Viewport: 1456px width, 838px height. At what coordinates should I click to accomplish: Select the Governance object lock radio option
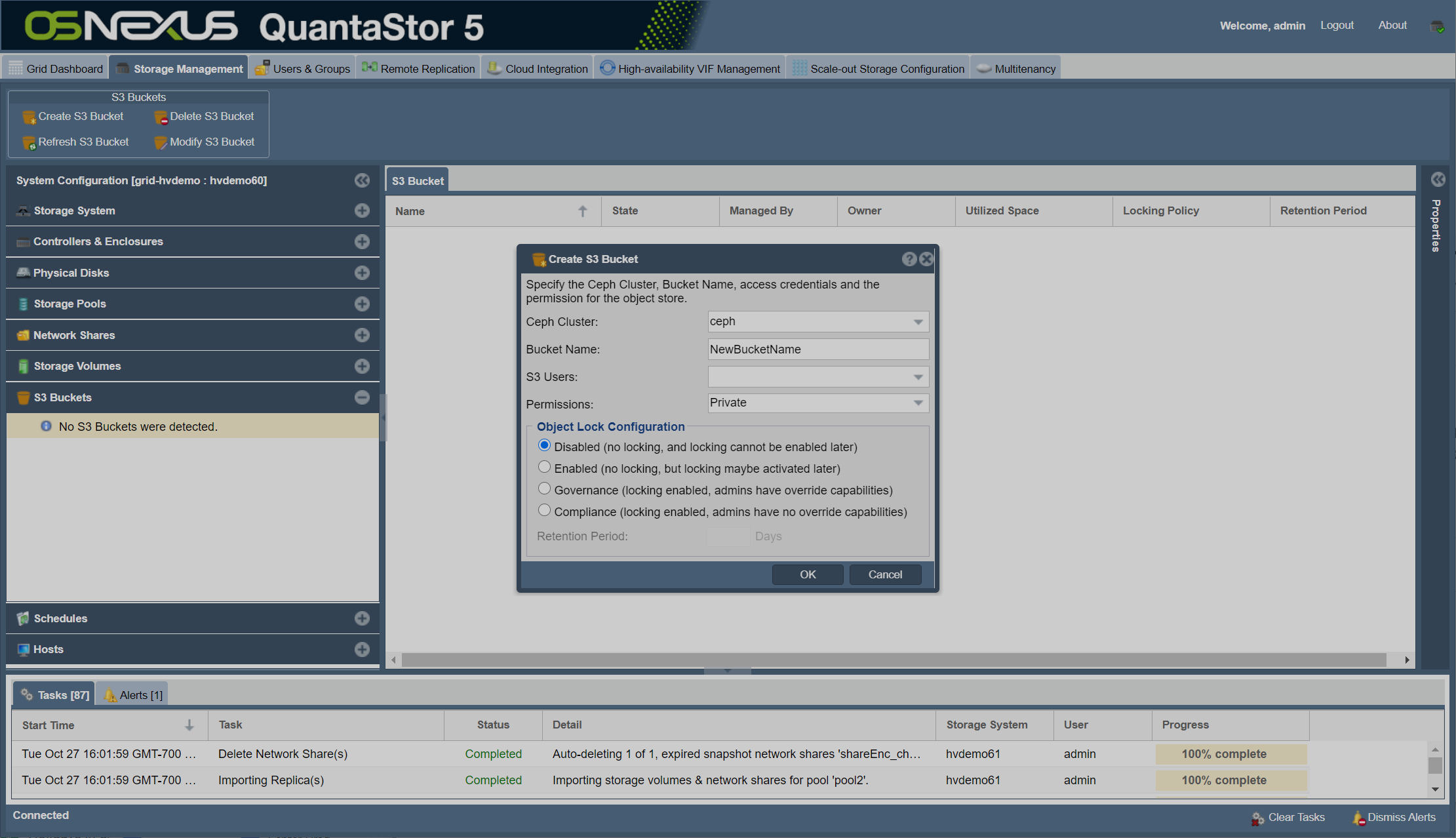tap(544, 489)
